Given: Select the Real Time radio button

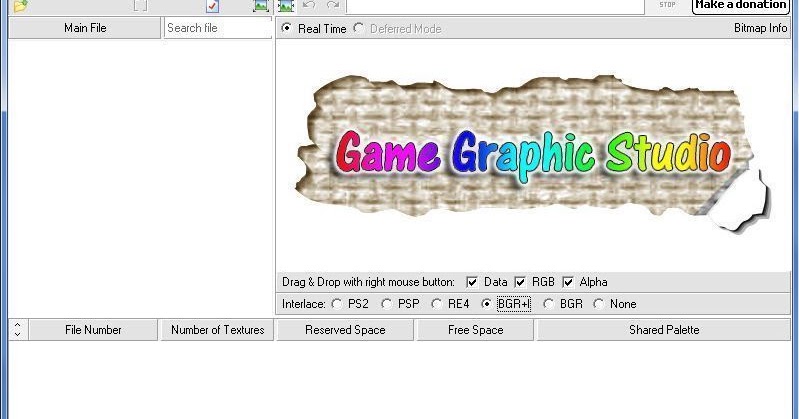Looking at the screenshot, I should 286,28.
